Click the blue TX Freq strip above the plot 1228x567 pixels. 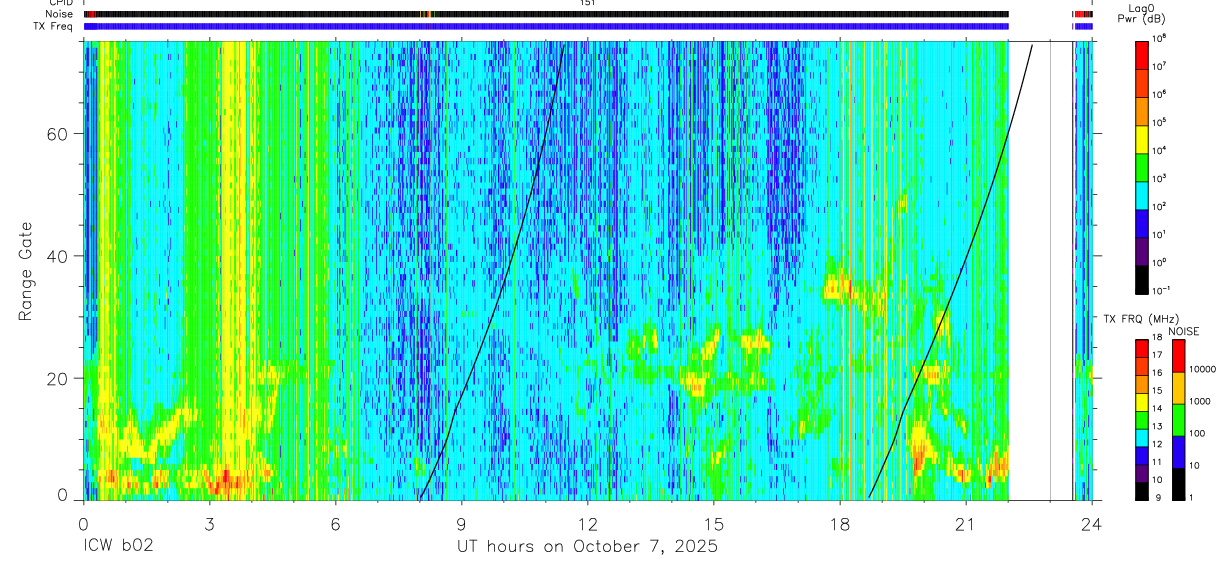(546, 26)
